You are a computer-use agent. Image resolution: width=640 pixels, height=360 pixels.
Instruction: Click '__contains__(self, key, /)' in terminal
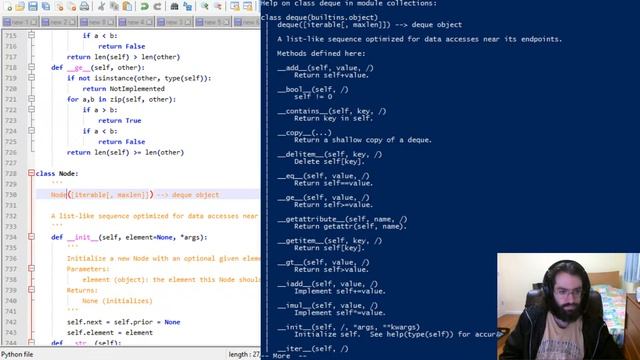(331, 111)
